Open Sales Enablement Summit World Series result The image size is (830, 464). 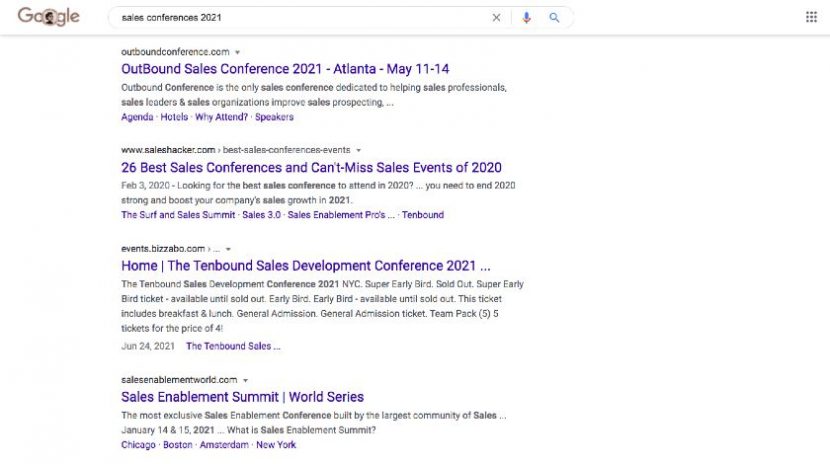[242, 397]
